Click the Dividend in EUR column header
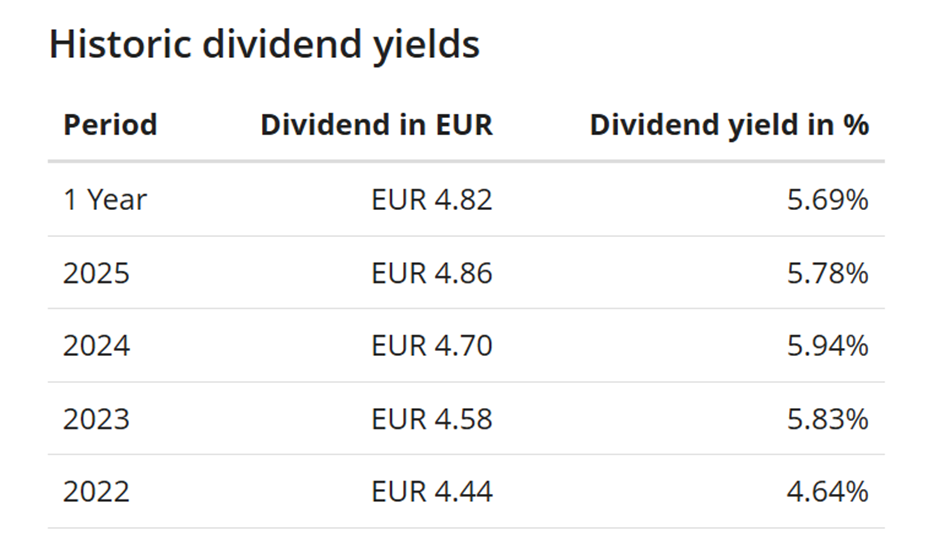The image size is (945, 558). tap(376, 125)
